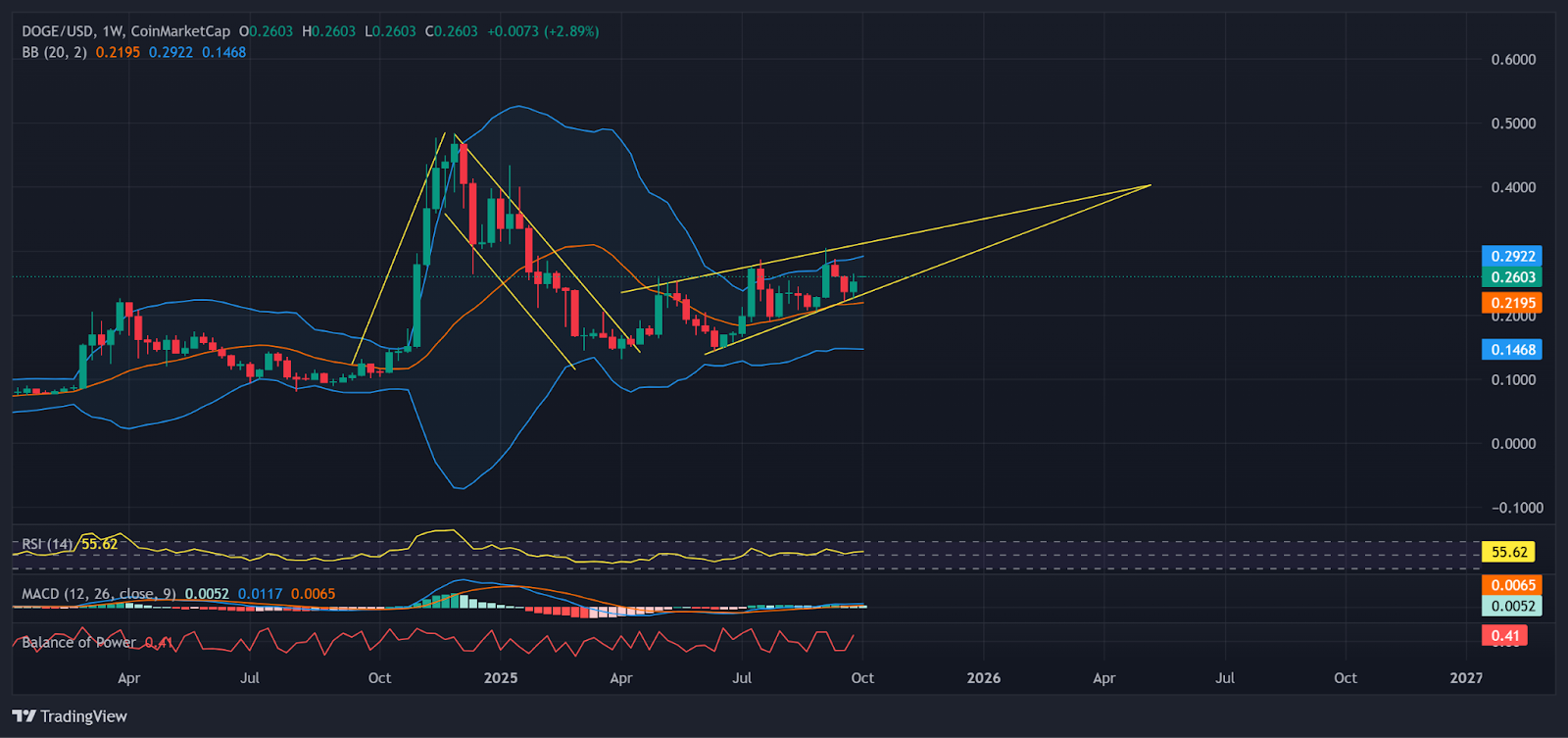The width and height of the screenshot is (1568, 738).
Task: Click the orange 0.0065 MACD signal tag
Action: click(x=1512, y=585)
